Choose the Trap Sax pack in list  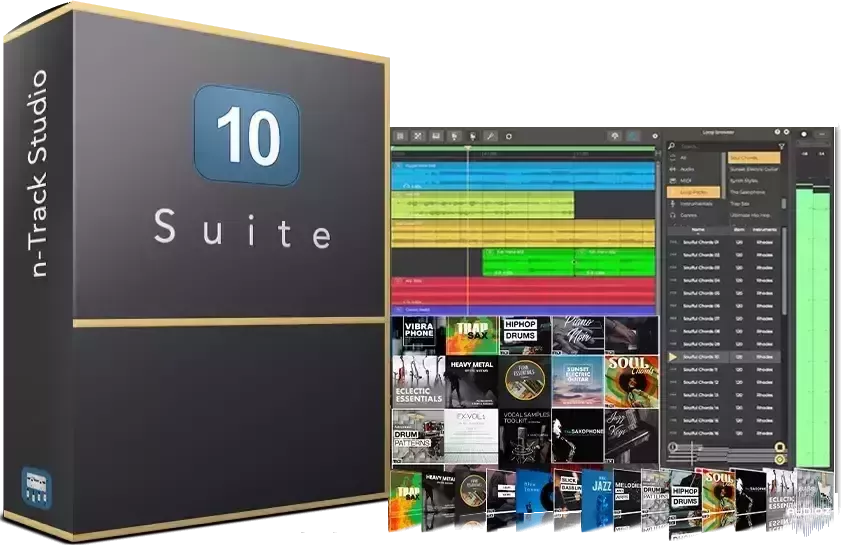click(x=754, y=204)
